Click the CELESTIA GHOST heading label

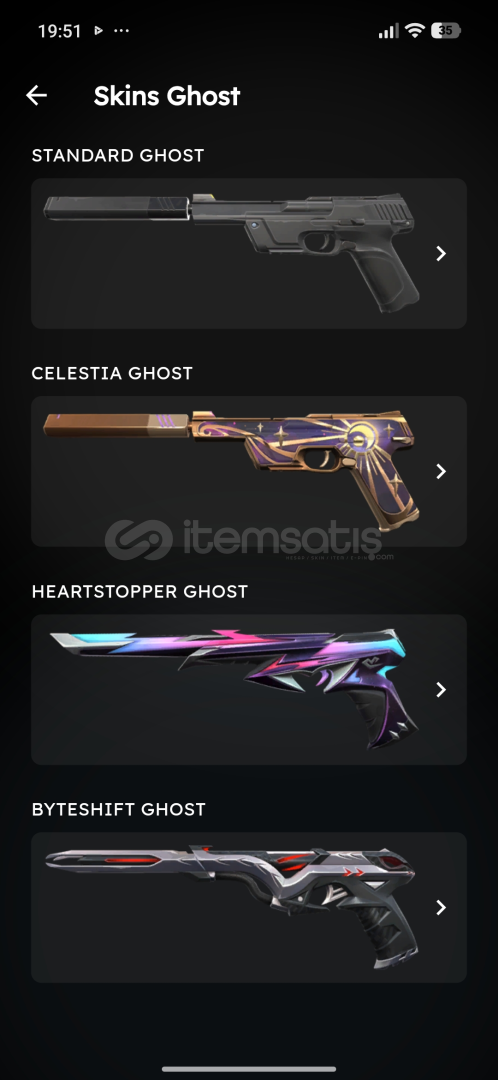point(112,373)
